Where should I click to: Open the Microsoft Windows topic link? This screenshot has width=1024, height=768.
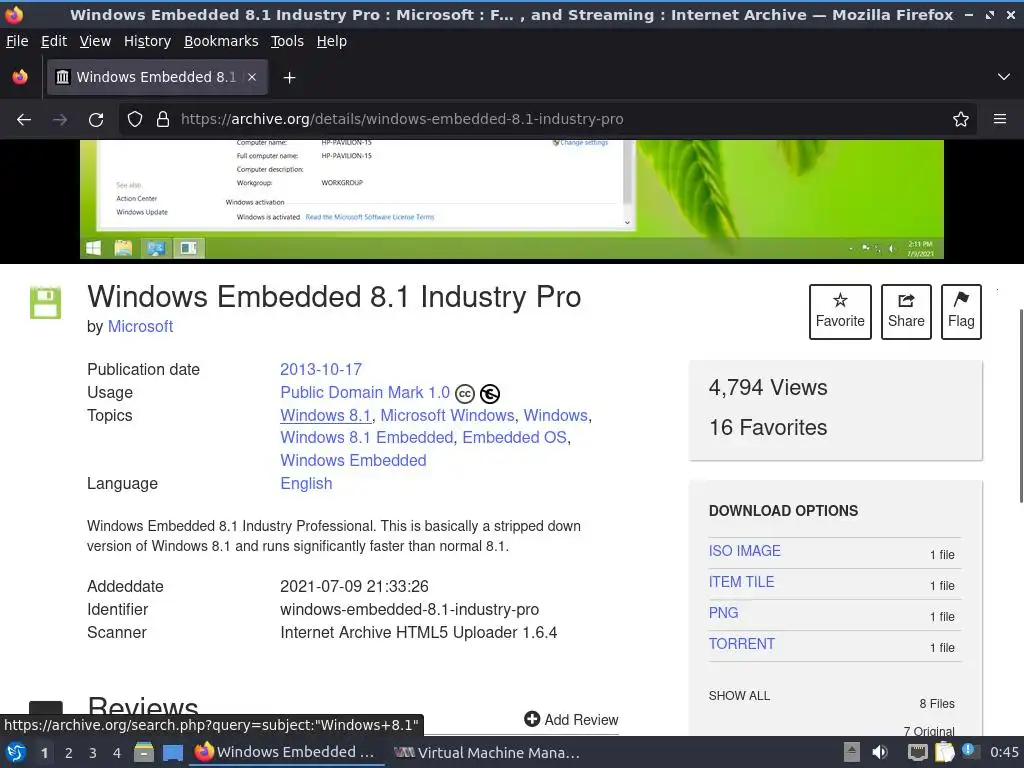point(447,415)
